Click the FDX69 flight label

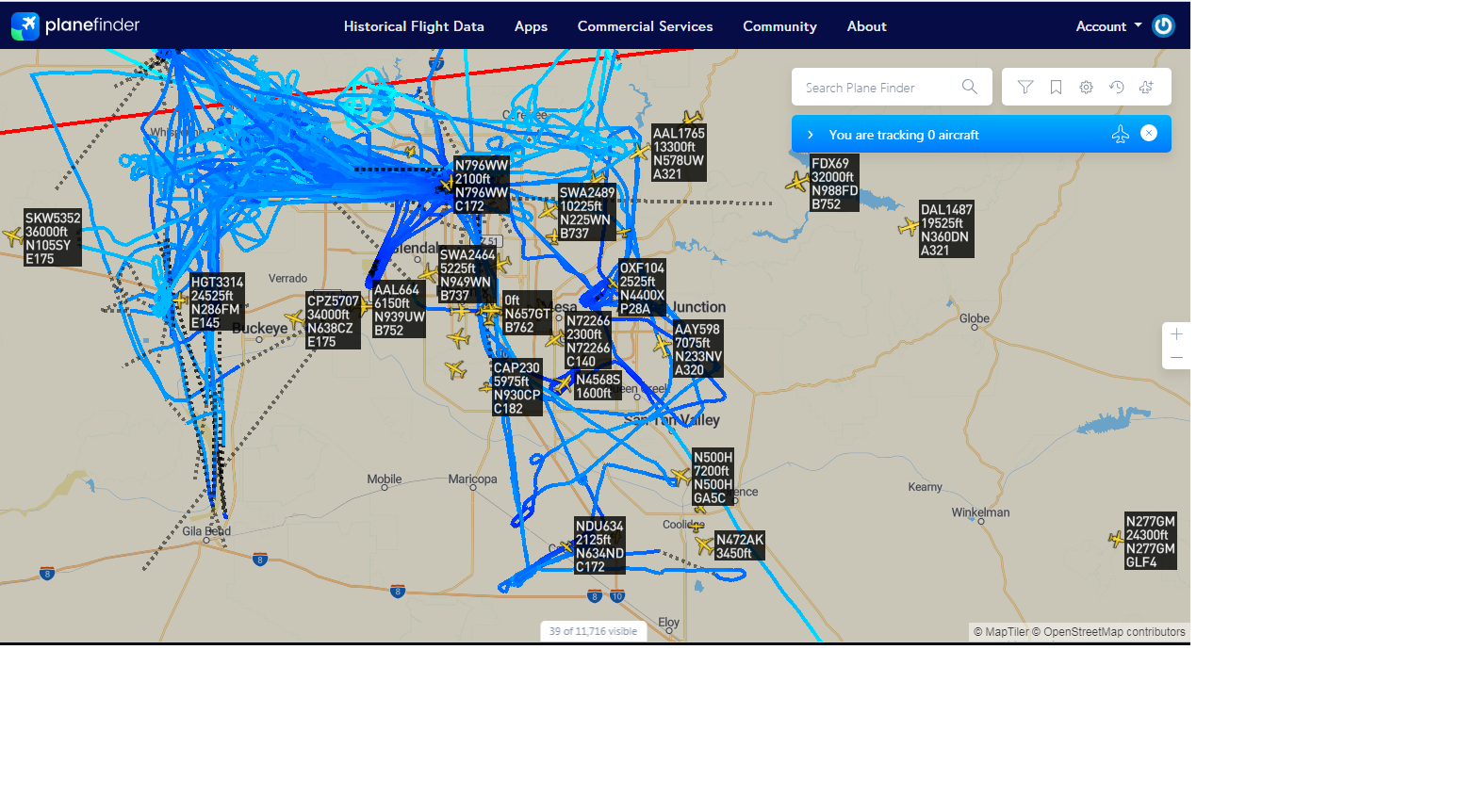(834, 184)
